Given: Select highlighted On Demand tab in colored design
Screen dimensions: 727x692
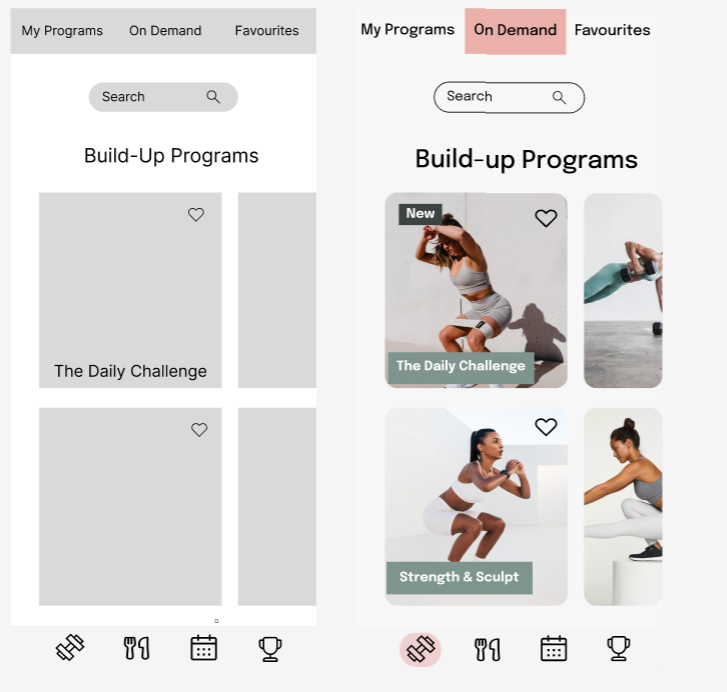Looking at the screenshot, I should 515,31.
